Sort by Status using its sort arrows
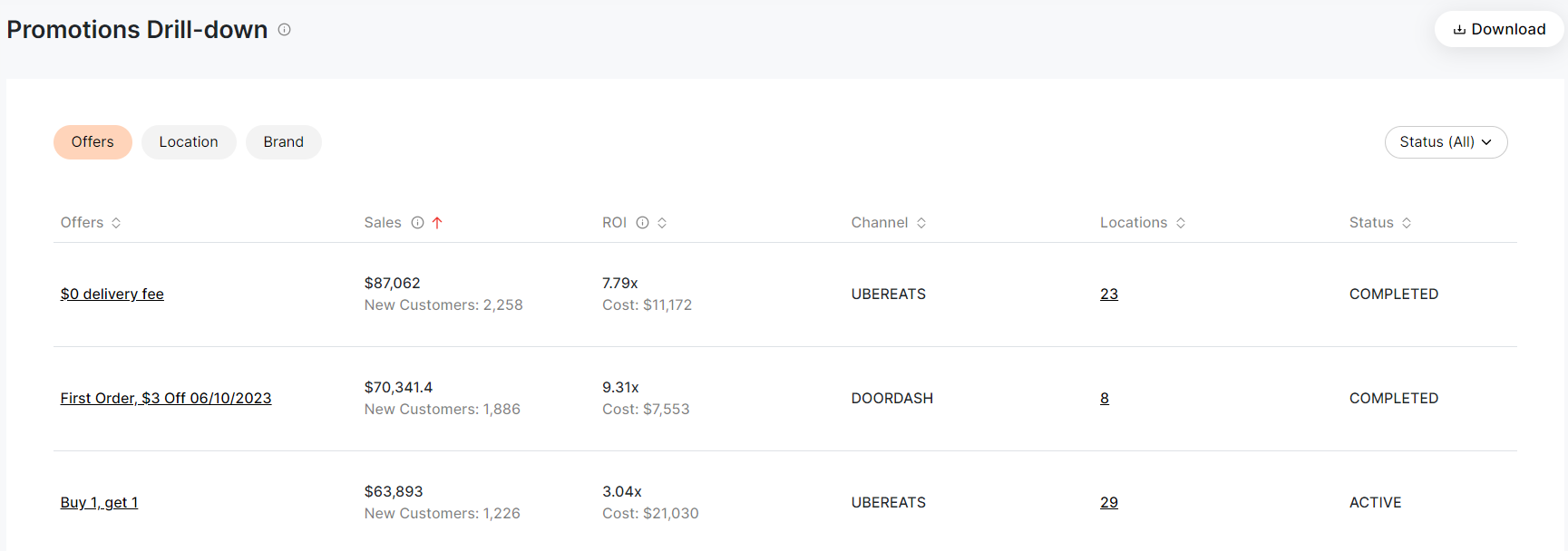 coord(1407,223)
